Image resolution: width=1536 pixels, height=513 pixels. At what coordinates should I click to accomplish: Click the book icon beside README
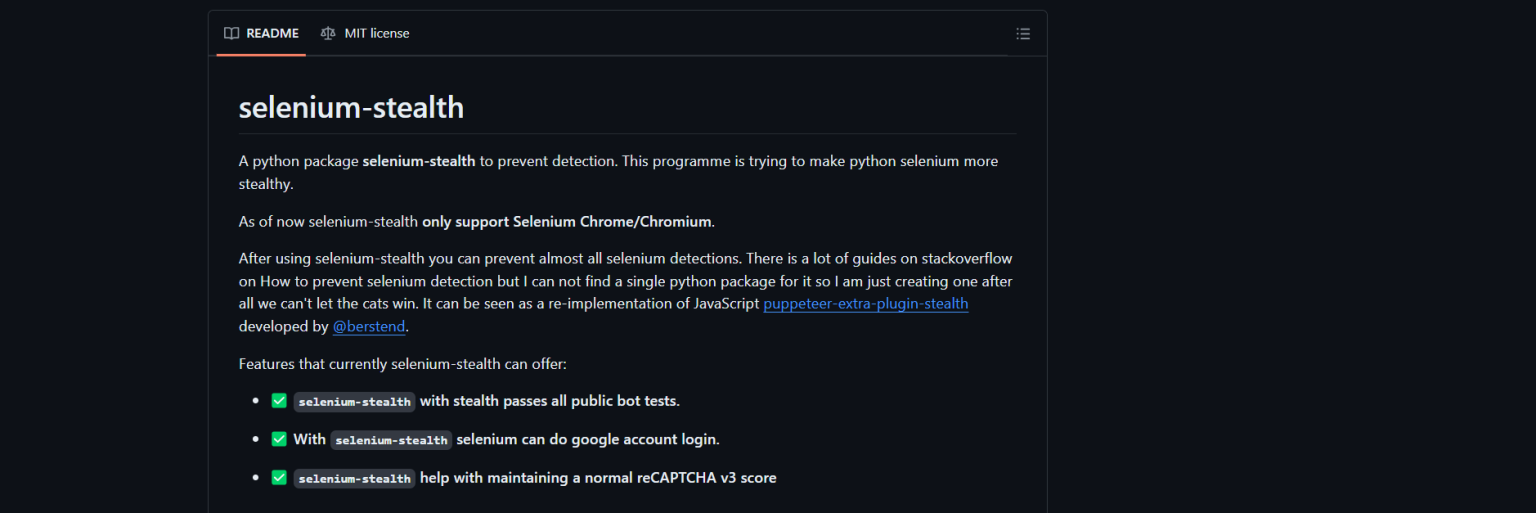pos(231,33)
